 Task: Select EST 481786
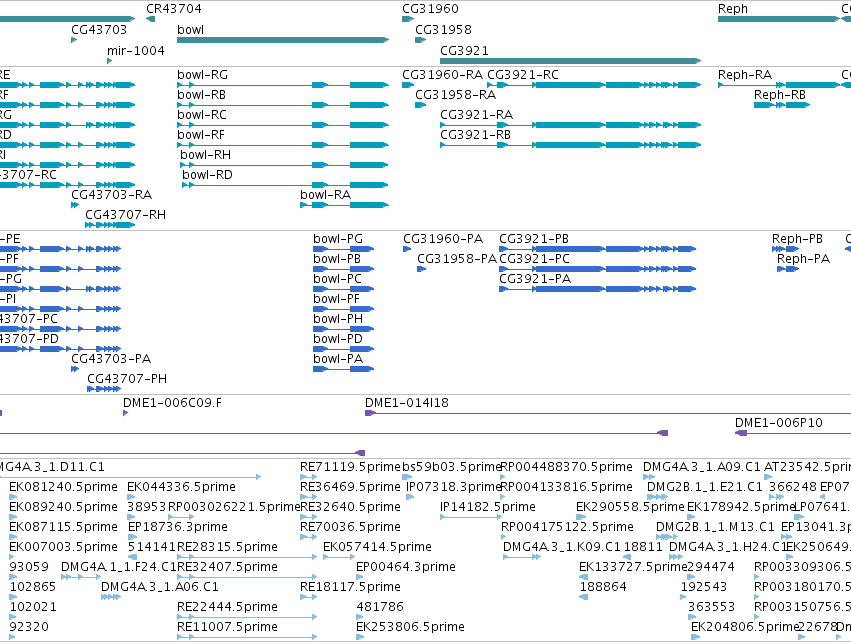360,617
